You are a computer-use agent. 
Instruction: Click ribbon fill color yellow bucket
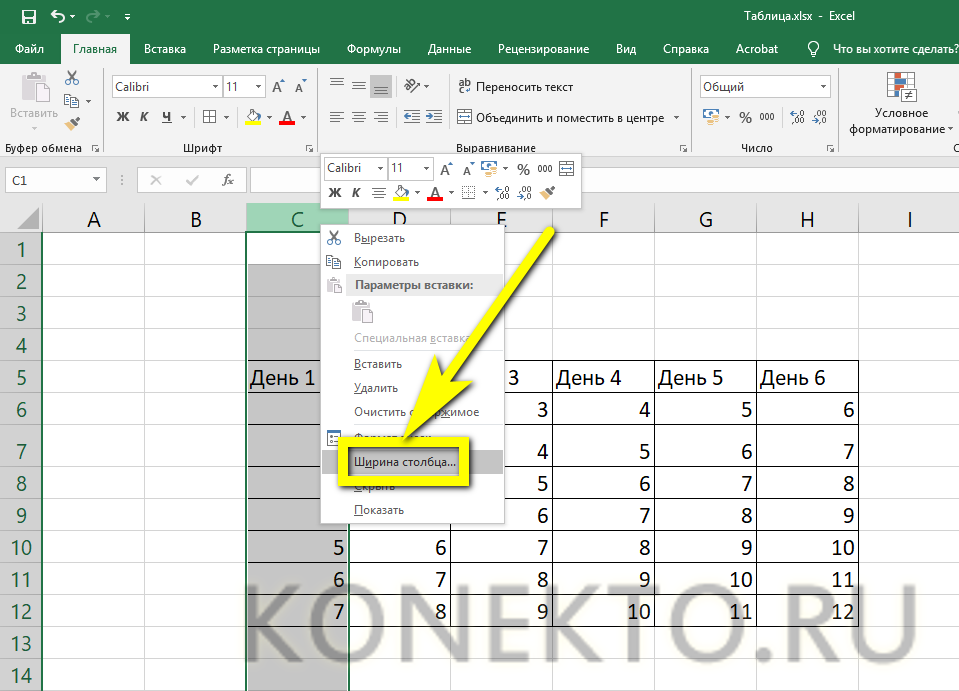tap(253, 118)
